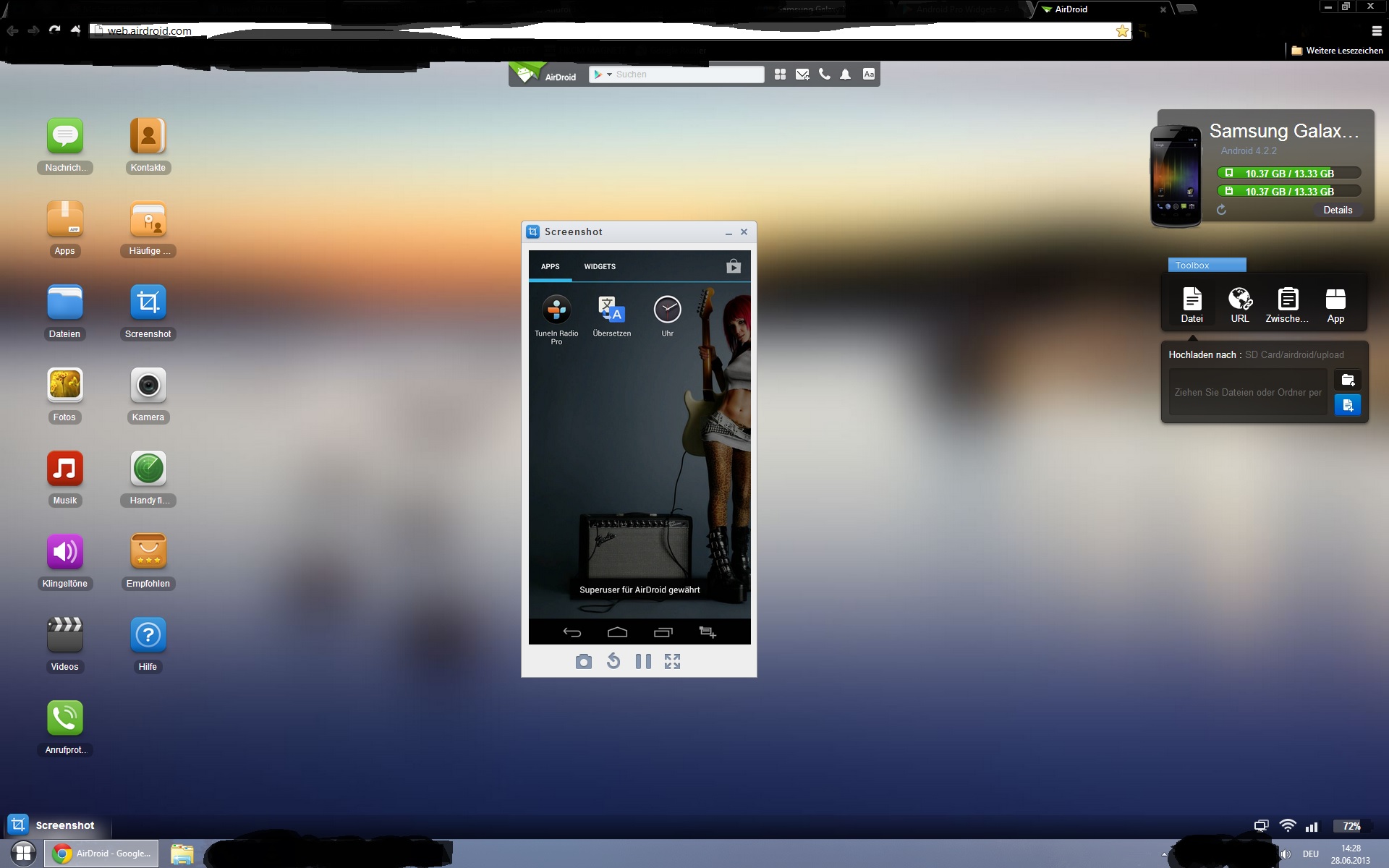Screen dimensions: 1389x868
Task: Click the blue upload file button
Action: click(x=1348, y=405)
